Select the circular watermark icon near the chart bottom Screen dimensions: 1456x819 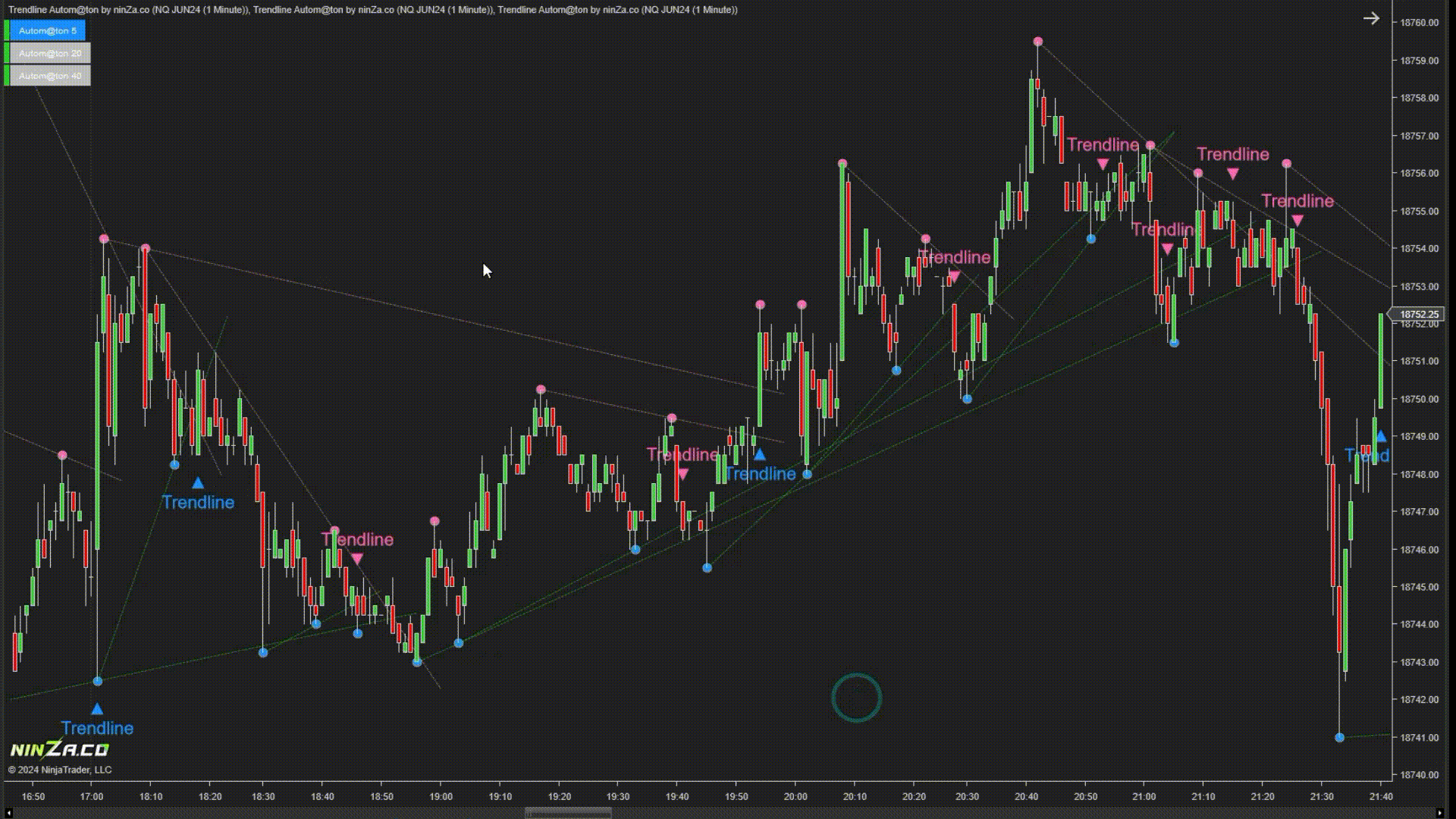coord(856,697)
